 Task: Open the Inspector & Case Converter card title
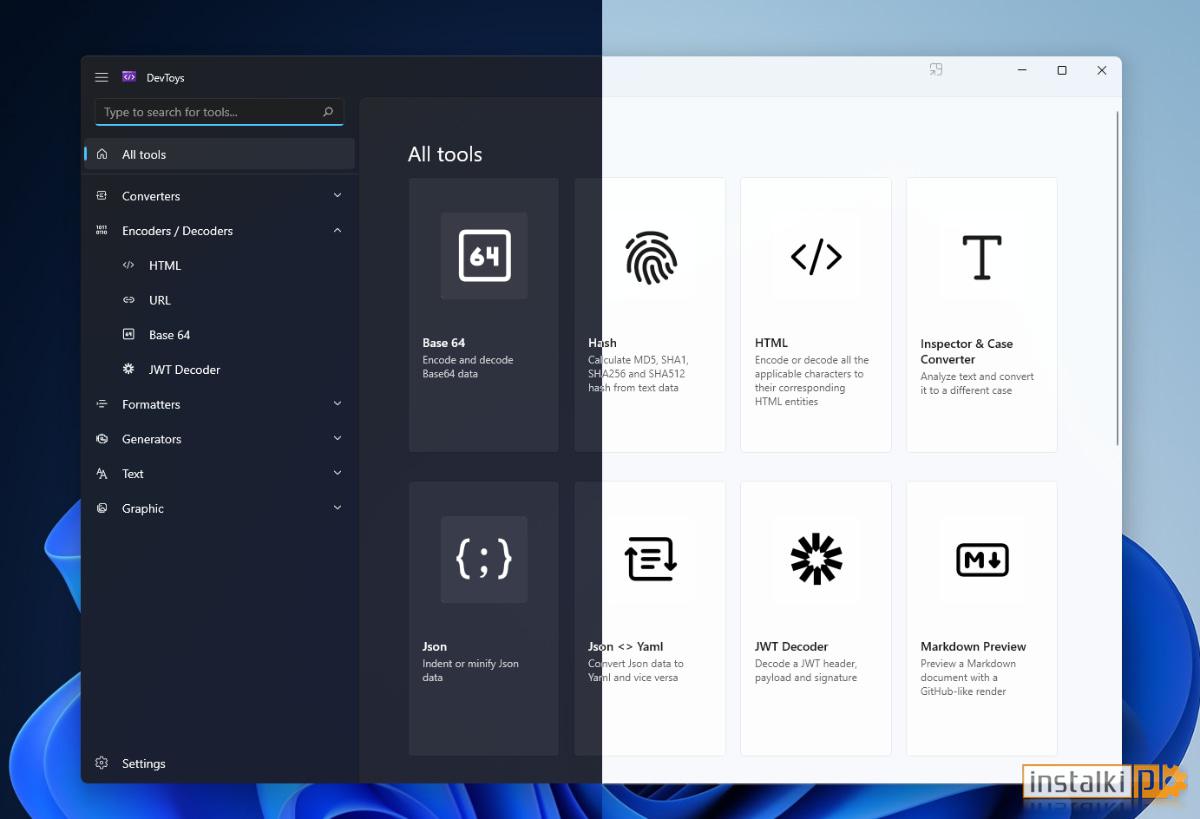point(967,351)
